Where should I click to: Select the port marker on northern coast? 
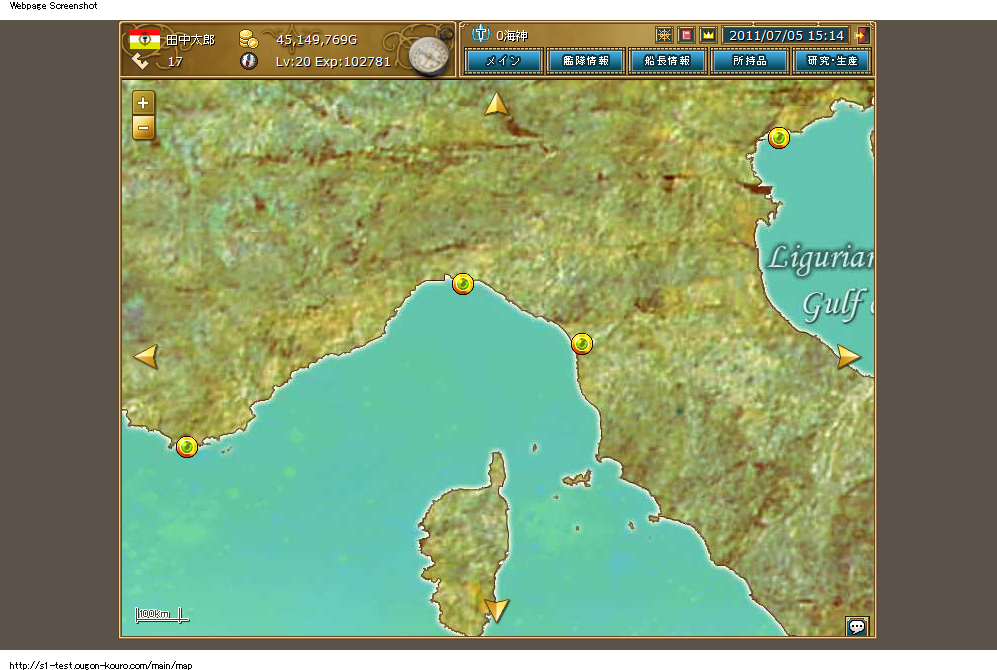point(463,284)
